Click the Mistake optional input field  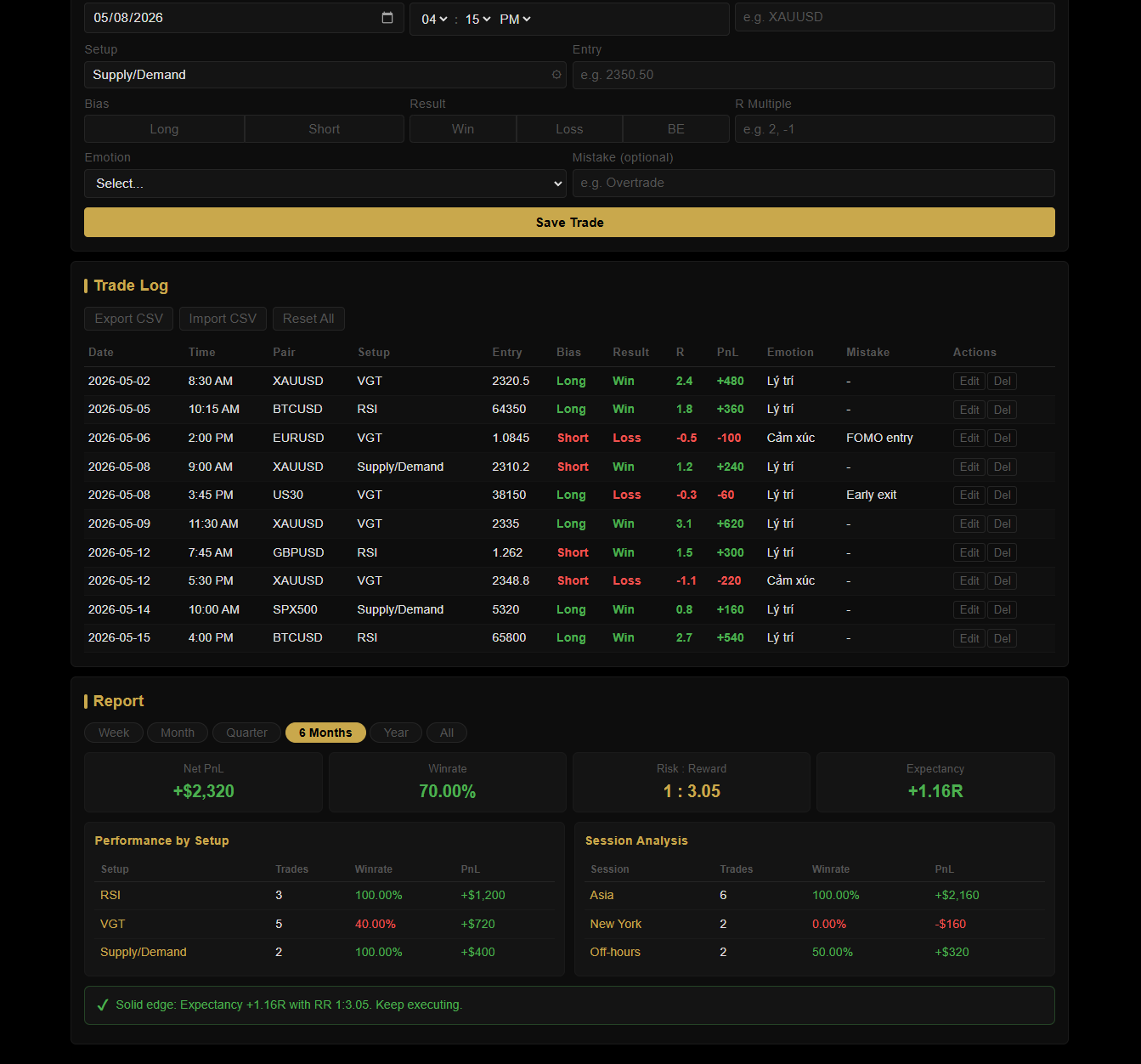pyautogui.click(x=814, y=184)
